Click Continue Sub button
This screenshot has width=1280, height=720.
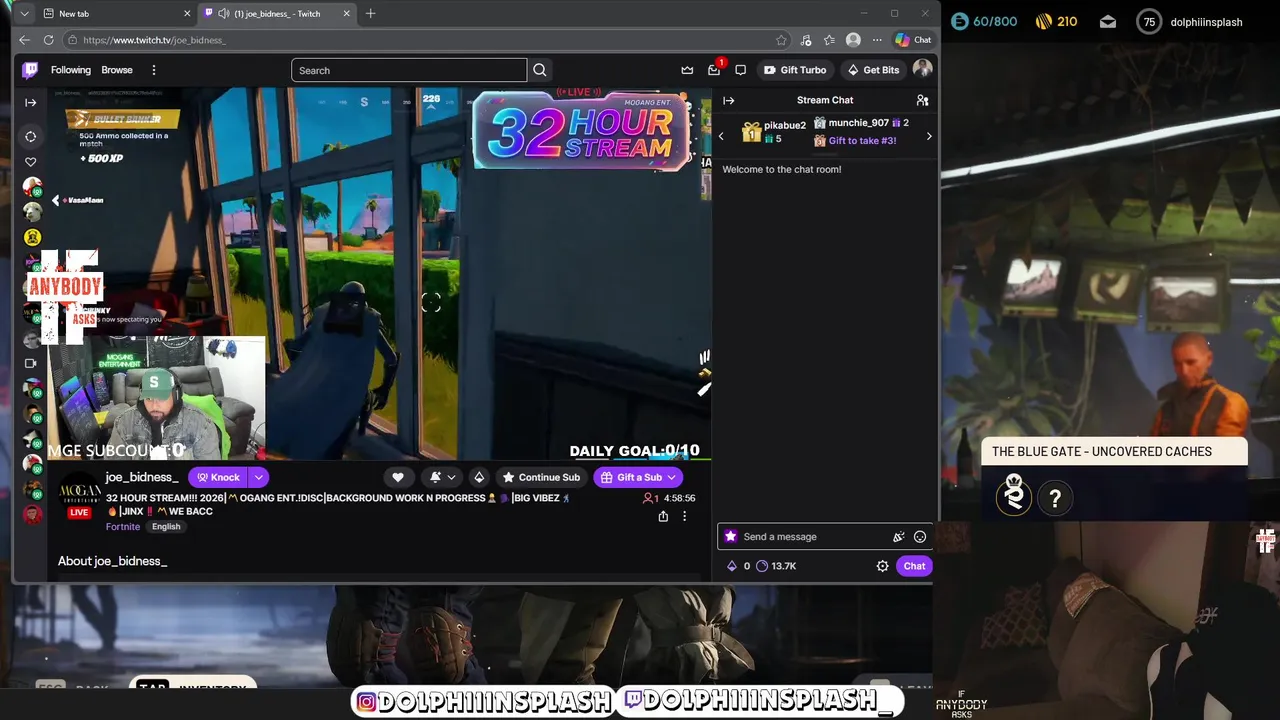click(541, 477)
